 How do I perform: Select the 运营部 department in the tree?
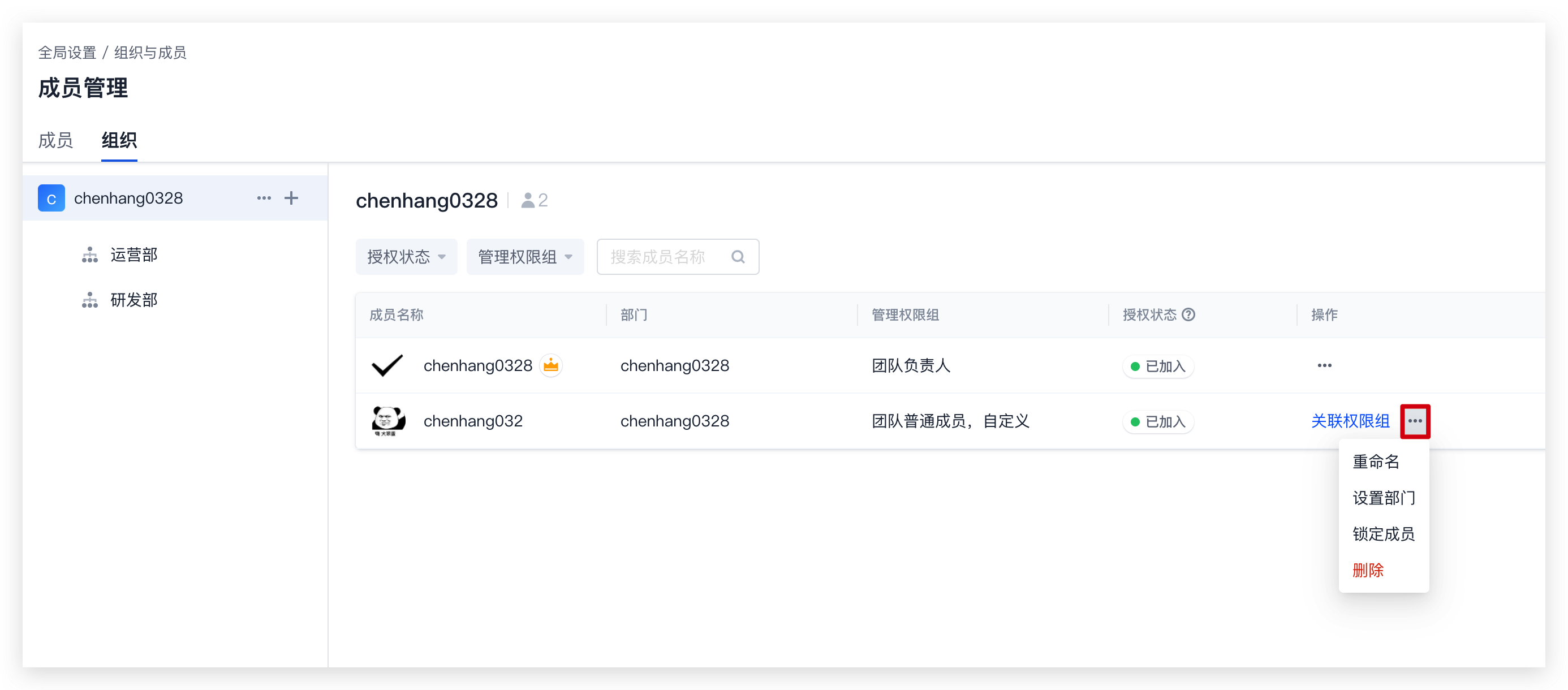click(x=134, y=255)
